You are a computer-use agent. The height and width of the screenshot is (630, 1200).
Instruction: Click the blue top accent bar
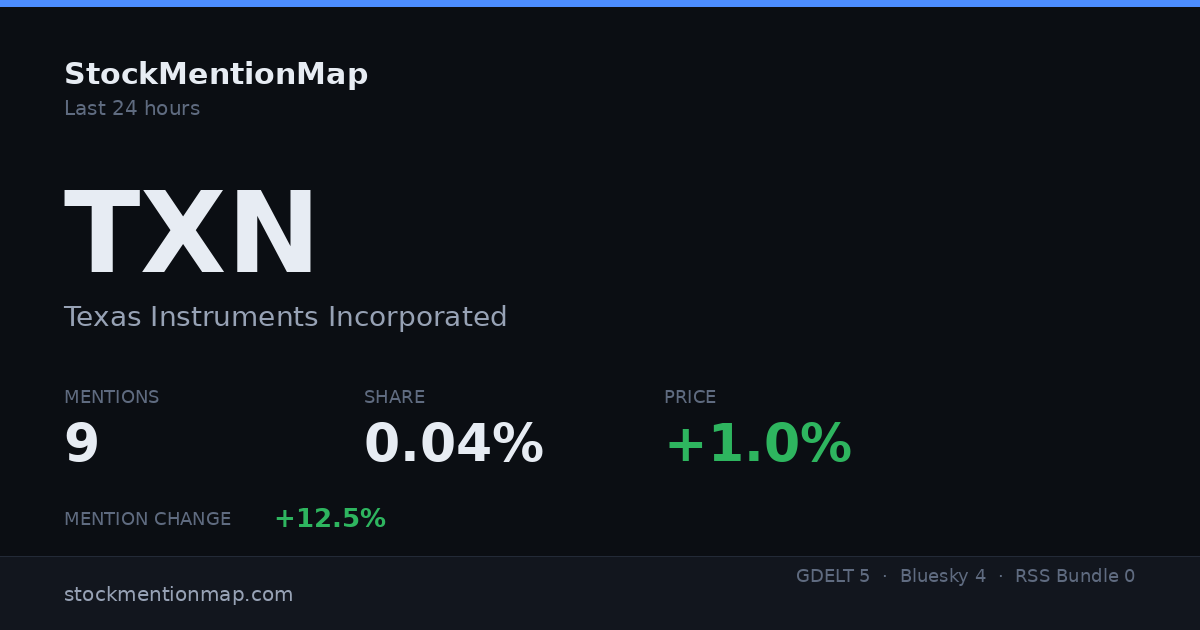pos(600,3)
